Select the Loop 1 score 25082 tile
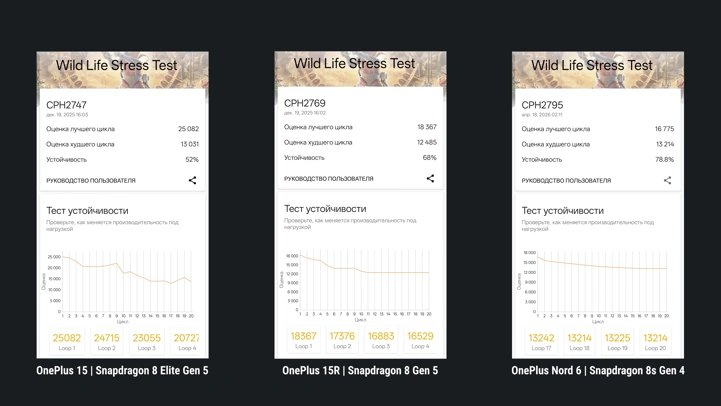 [67, 341]
